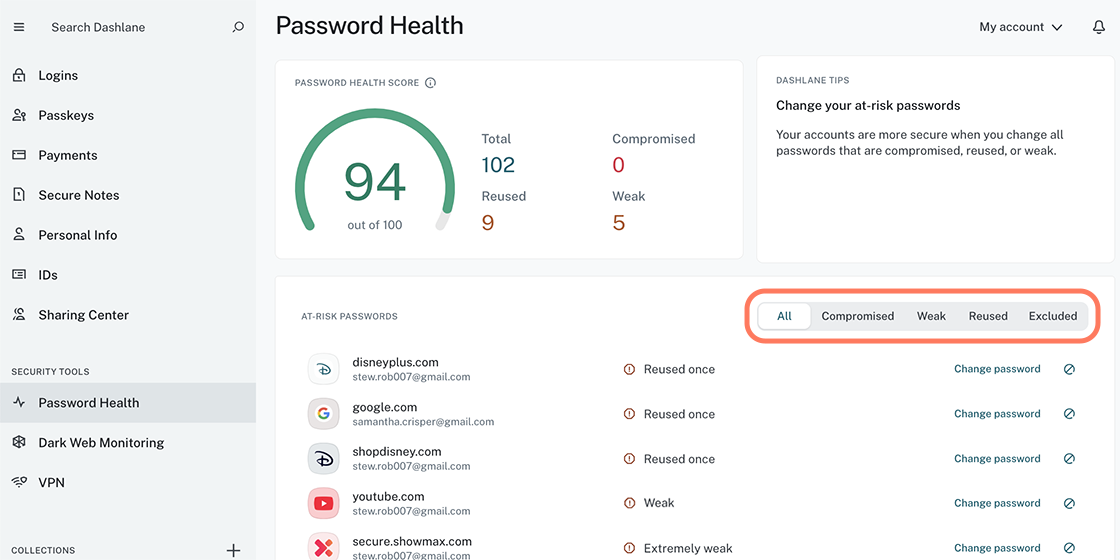Click the YouTube site logo

[x=323, y=503]
